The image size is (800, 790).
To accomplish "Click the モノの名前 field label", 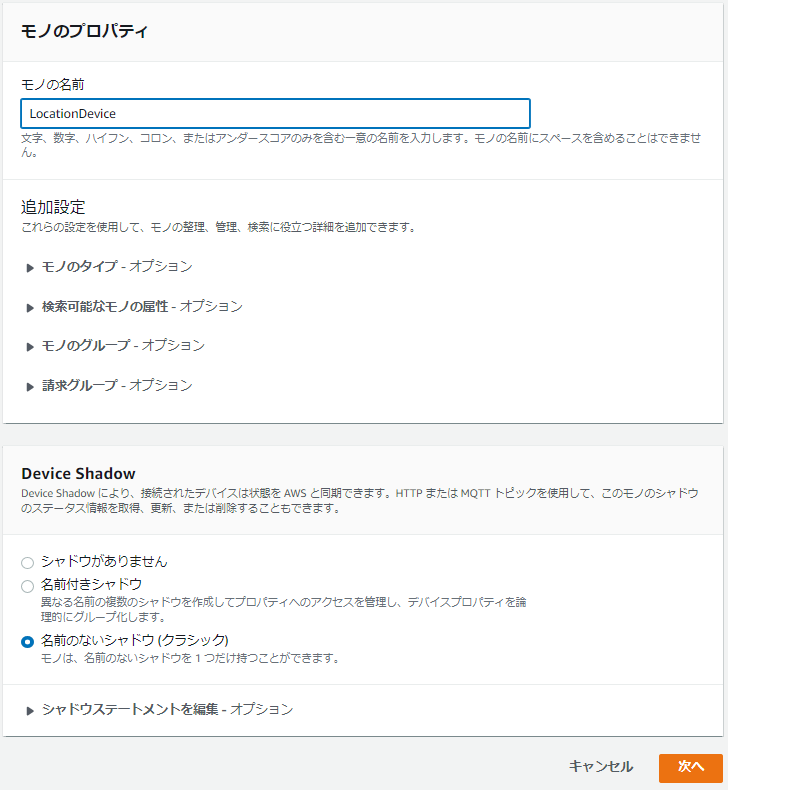I will (52, 86).
